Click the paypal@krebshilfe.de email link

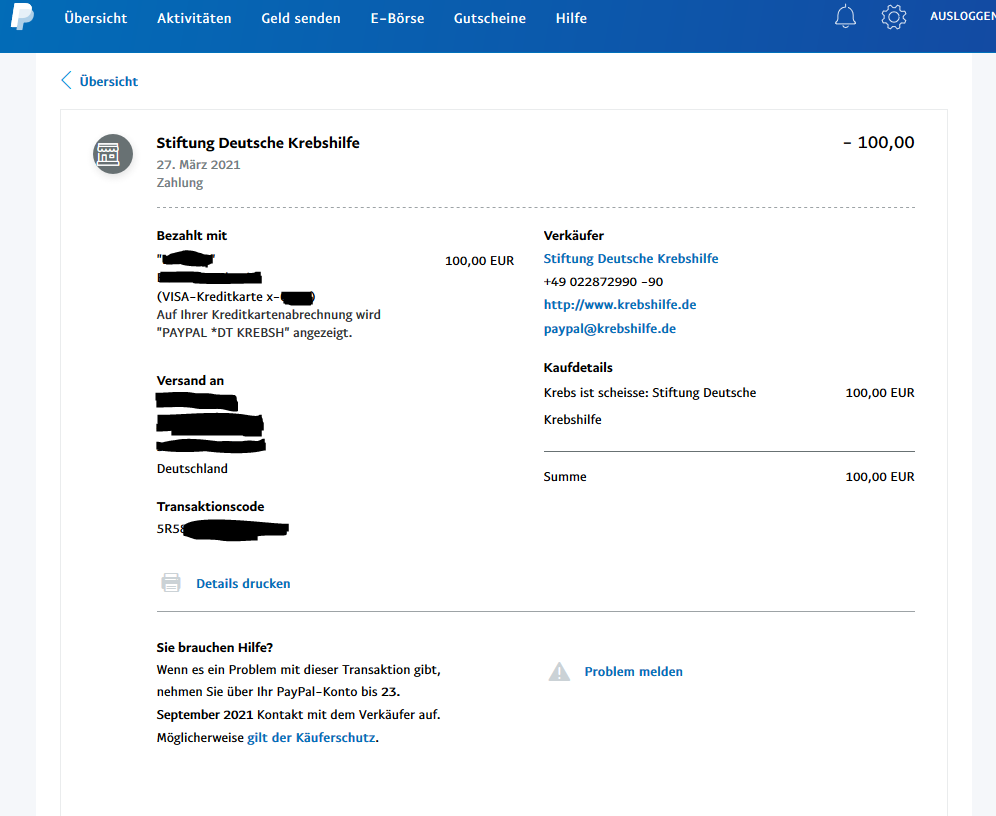click(610, 329)
